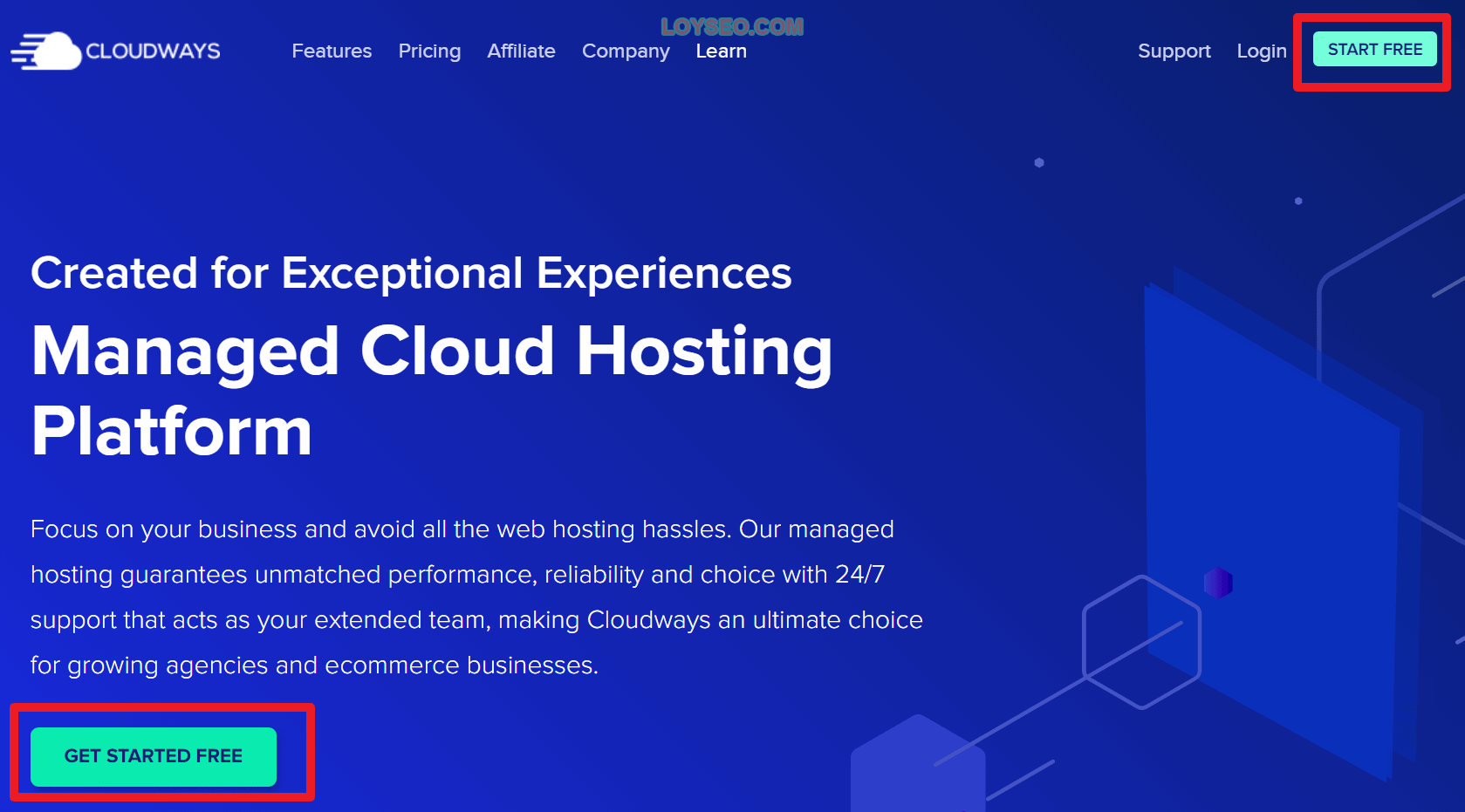Screen dimensions: 1465x812
Task: Click the CLOUDWAYS wordmark text
Action: coord(153,51)
